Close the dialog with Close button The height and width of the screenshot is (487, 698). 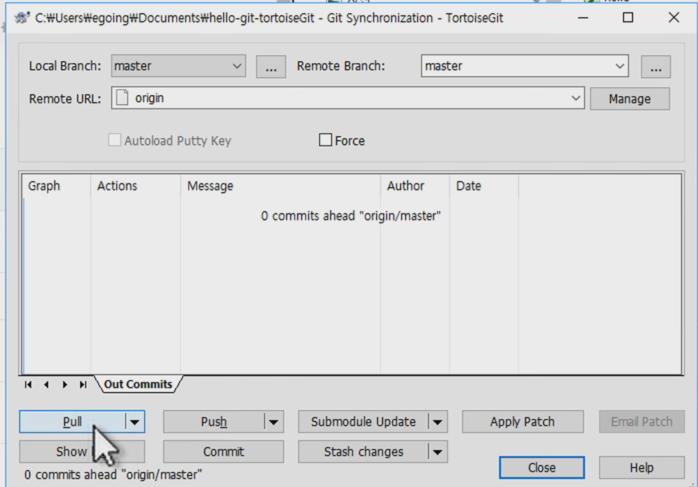coord(542,467)
